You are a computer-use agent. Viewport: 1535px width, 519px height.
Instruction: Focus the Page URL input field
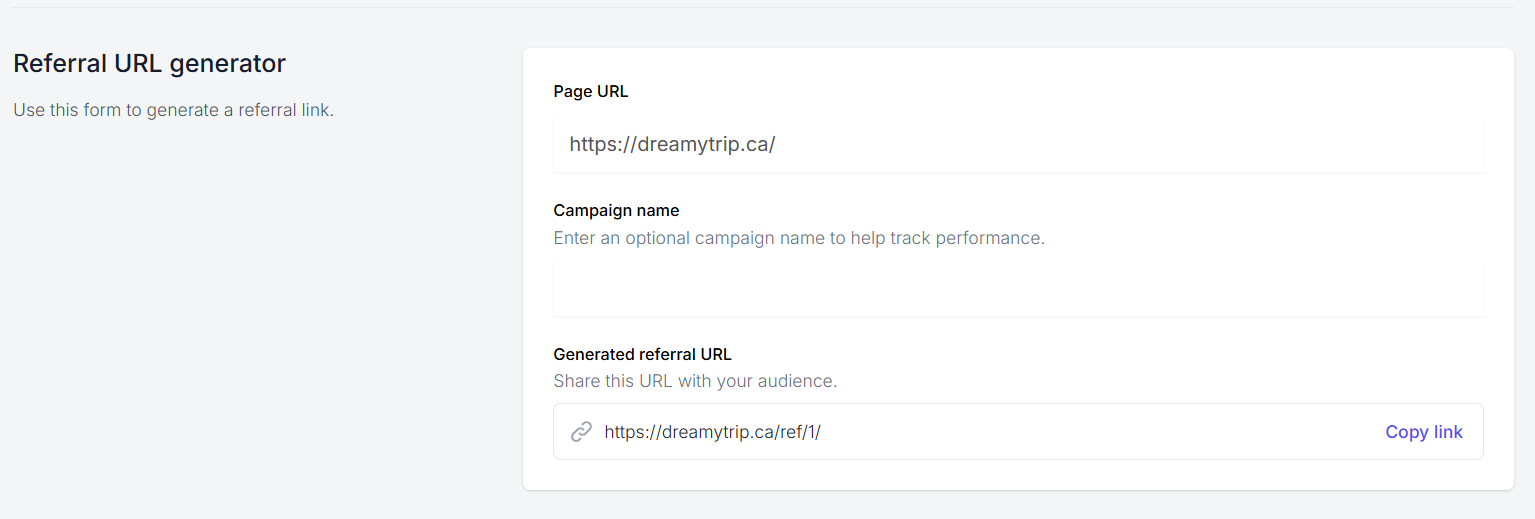[1018, 144]
